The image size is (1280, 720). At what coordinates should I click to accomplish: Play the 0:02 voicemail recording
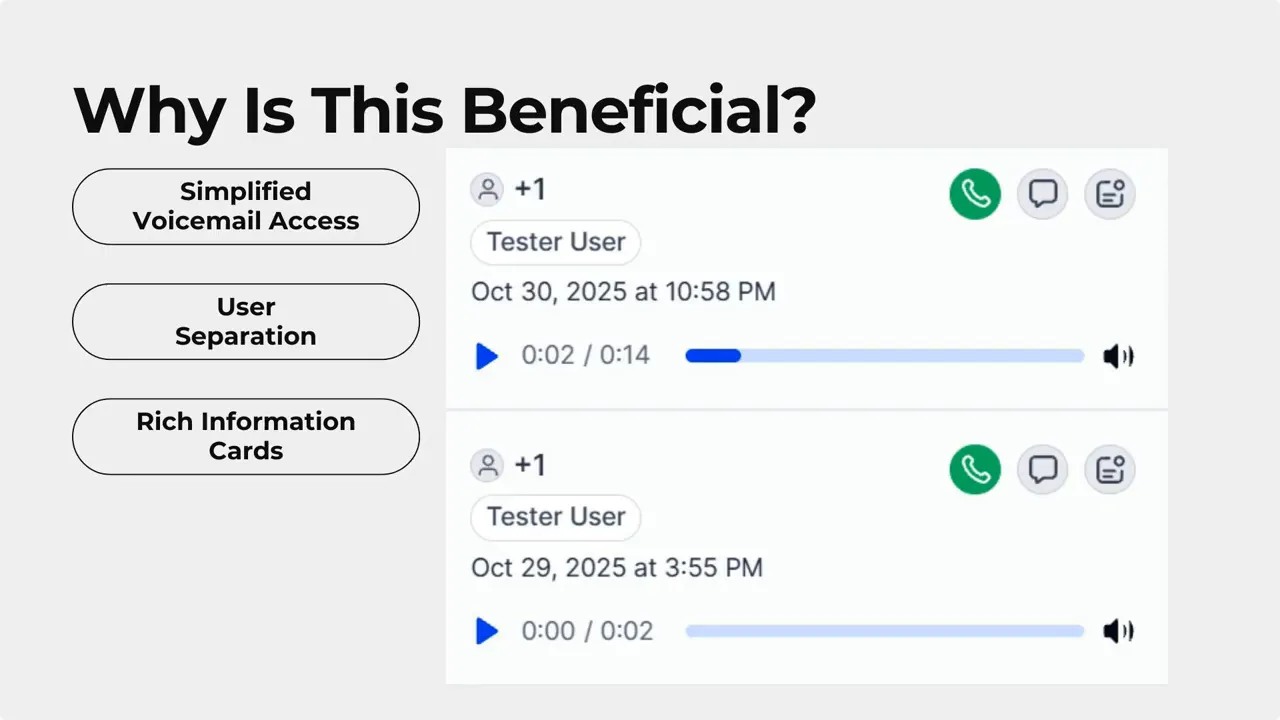[x=487, y=631]
